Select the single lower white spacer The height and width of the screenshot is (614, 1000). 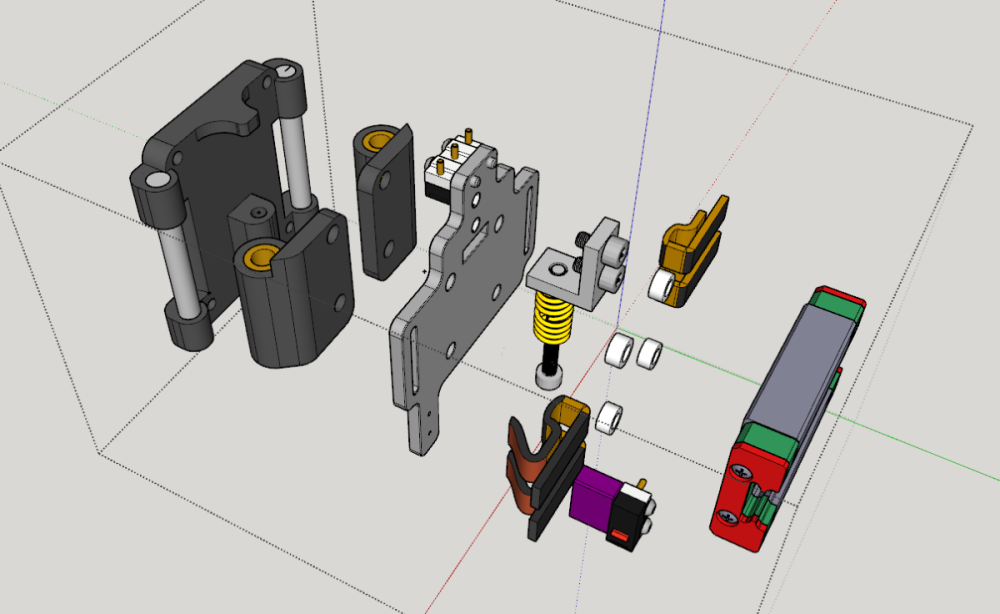609,418
